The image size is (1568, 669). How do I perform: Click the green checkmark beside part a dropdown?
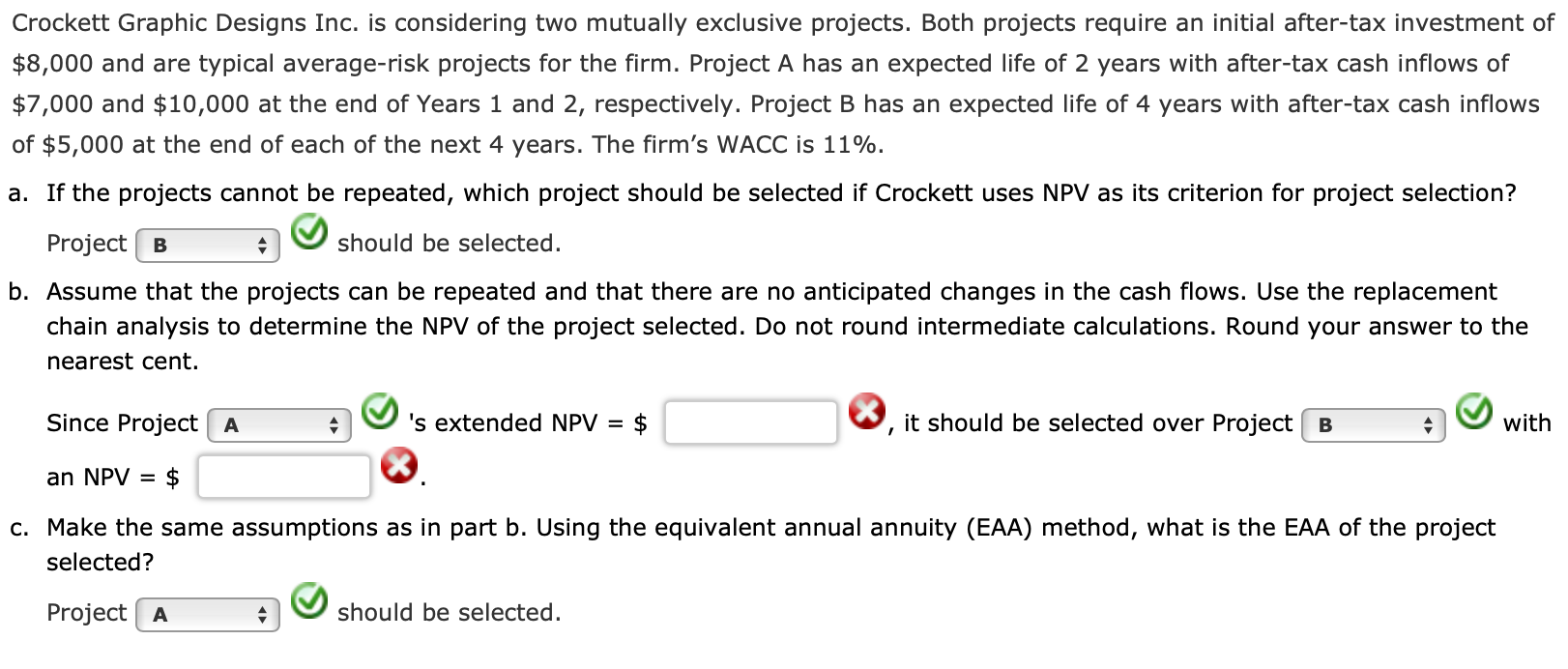(x=309, y=232)
